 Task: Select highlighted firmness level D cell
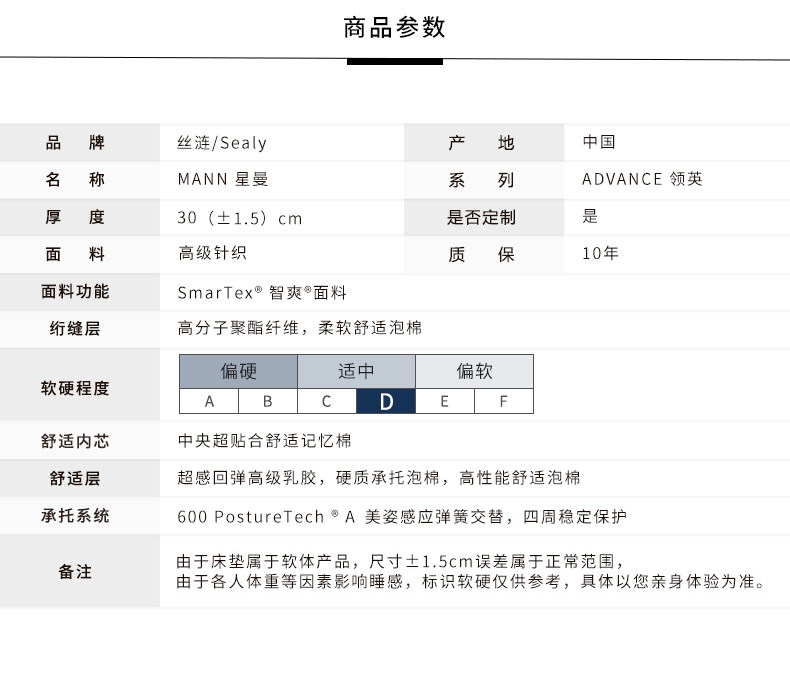point(386,401)
